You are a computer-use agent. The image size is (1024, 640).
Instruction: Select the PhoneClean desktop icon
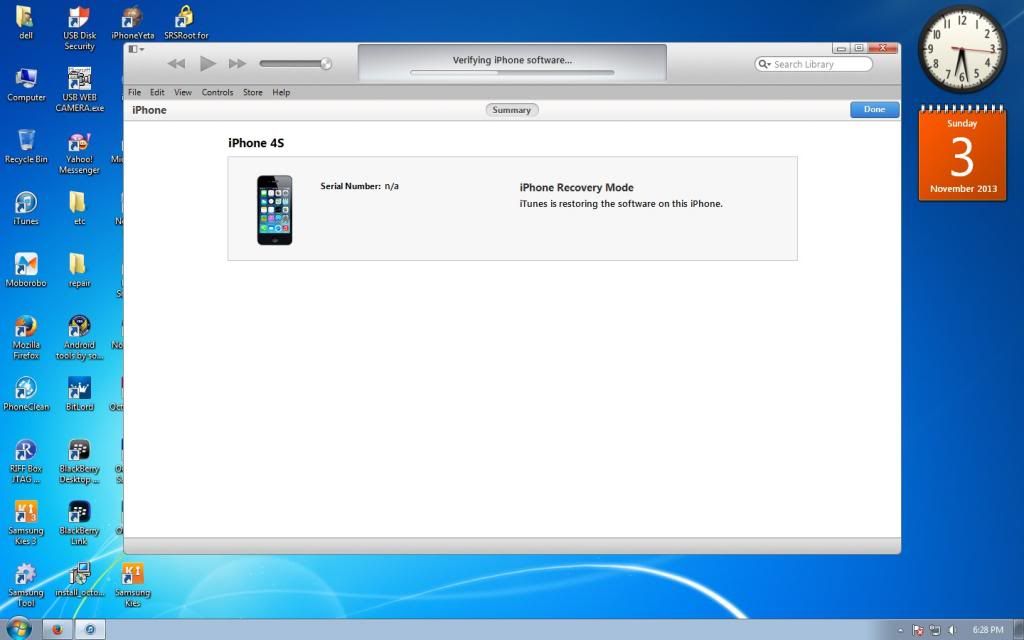click(x=26, y=391)
